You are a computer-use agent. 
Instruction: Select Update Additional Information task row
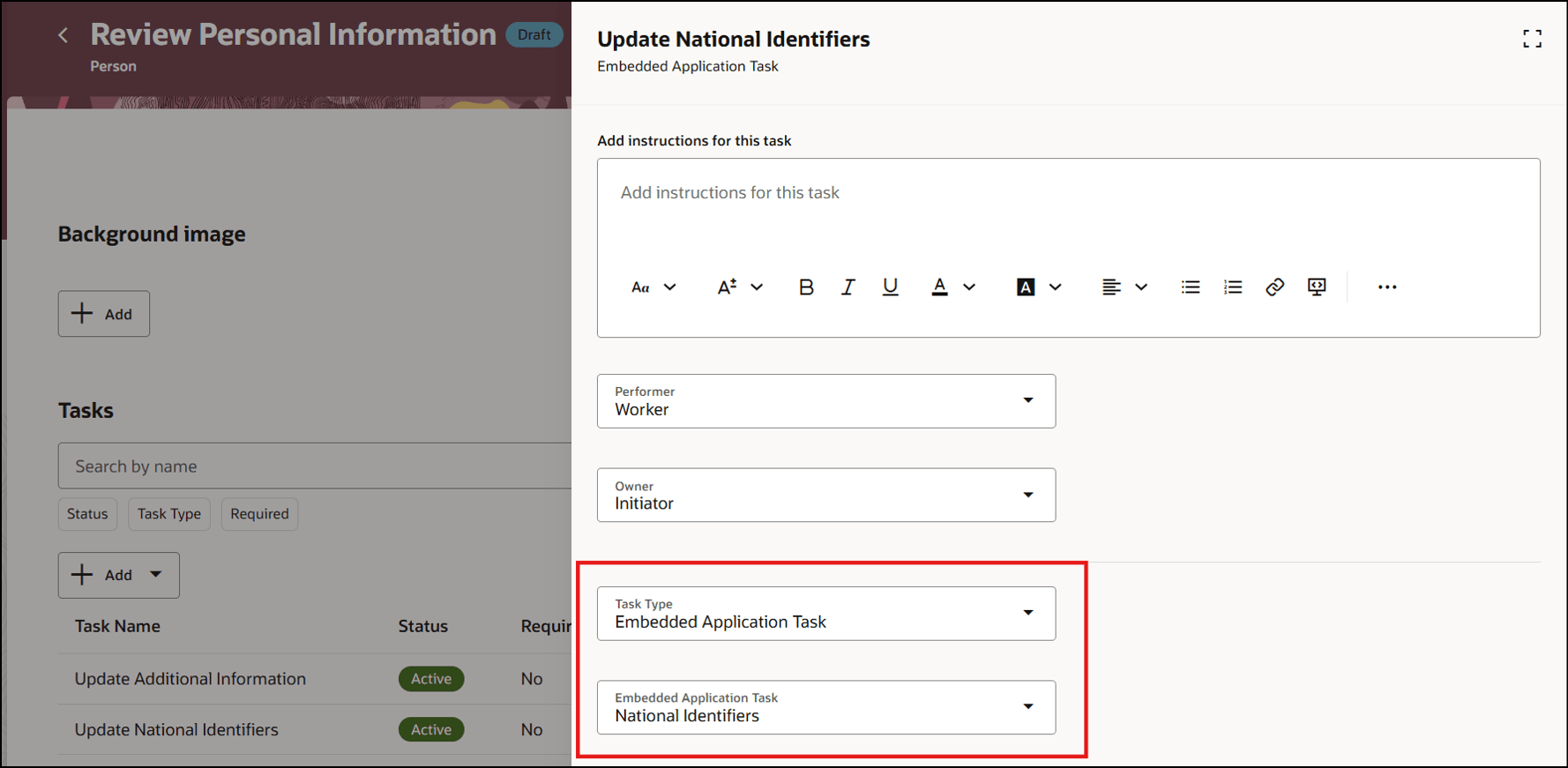tap(315, 679)
